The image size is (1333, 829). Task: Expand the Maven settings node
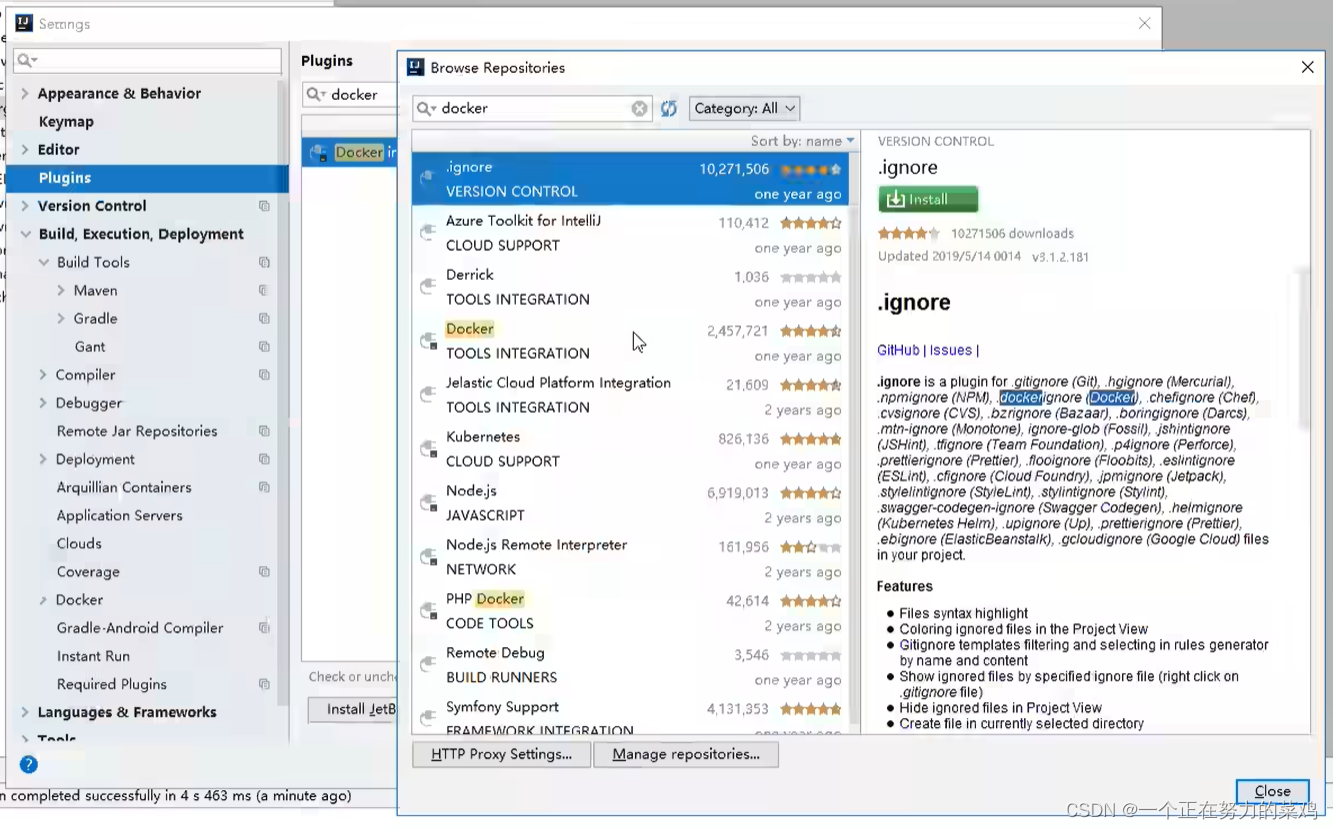[x=61, y=290]
